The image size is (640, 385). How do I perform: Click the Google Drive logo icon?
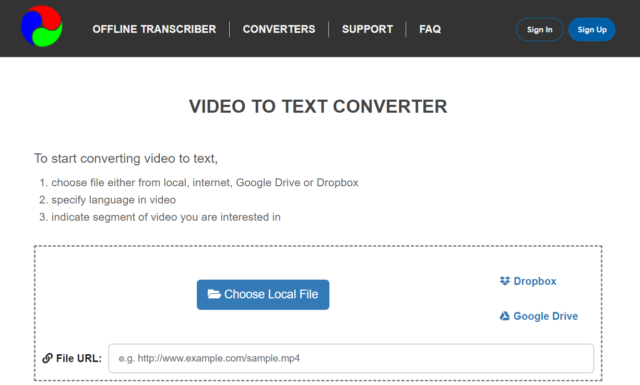(x=505, y=316)
